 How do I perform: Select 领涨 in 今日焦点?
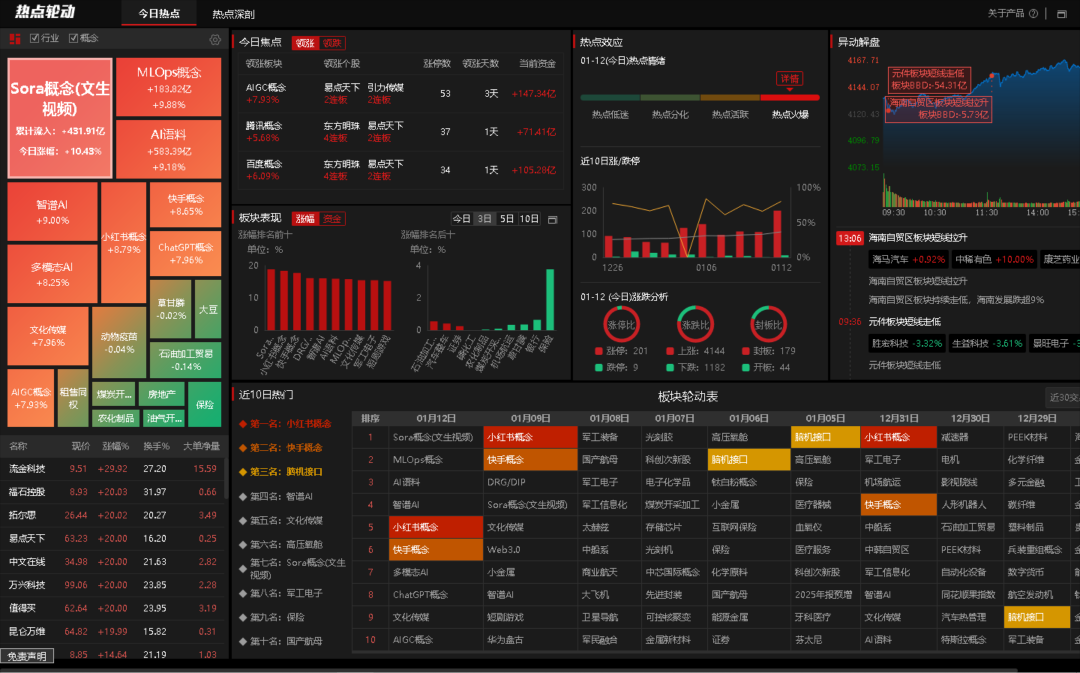click(305, 43)
